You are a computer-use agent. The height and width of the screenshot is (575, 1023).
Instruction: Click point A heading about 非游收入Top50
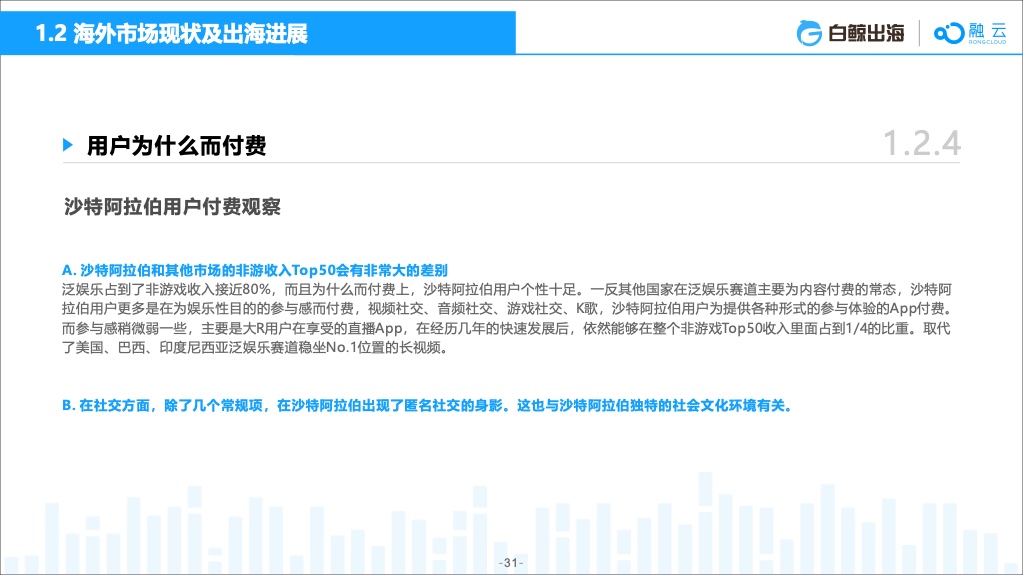tap(255, 270)
